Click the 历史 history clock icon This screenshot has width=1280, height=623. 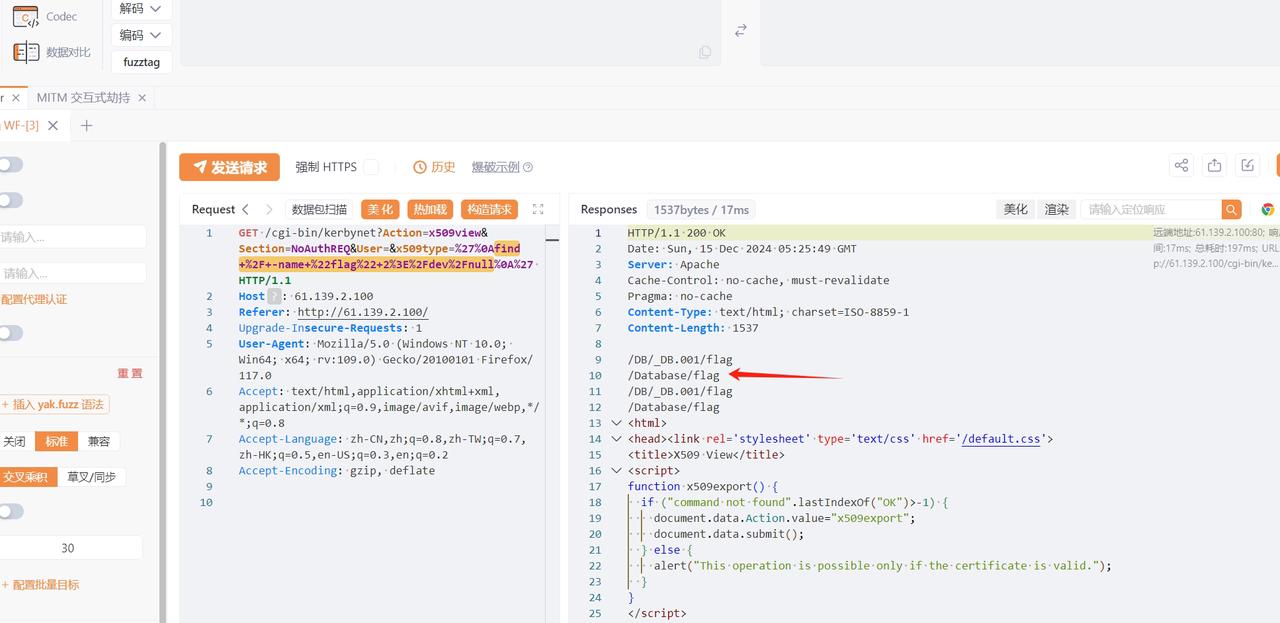(420, 167)
